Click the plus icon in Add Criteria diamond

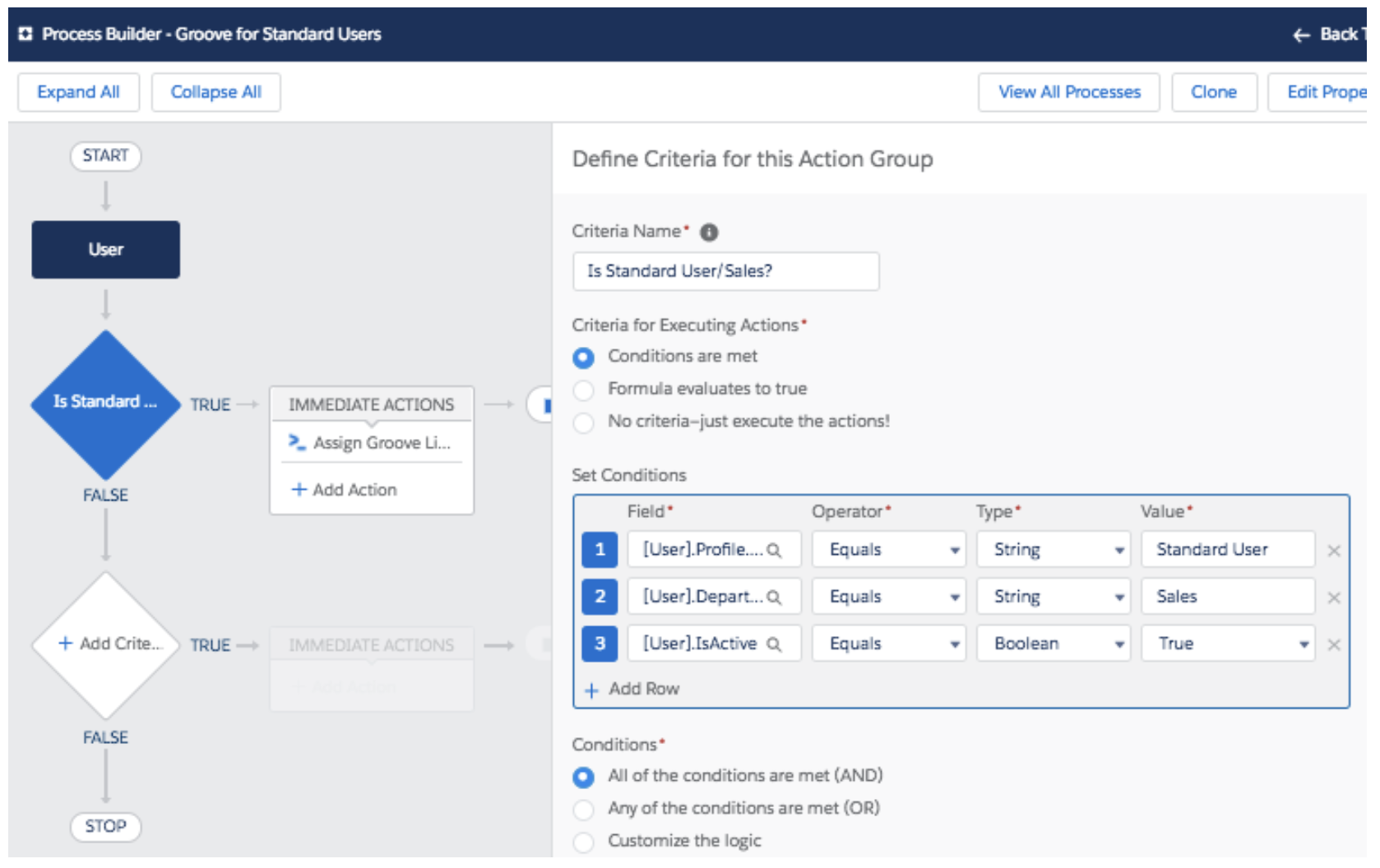click(66, 644)
